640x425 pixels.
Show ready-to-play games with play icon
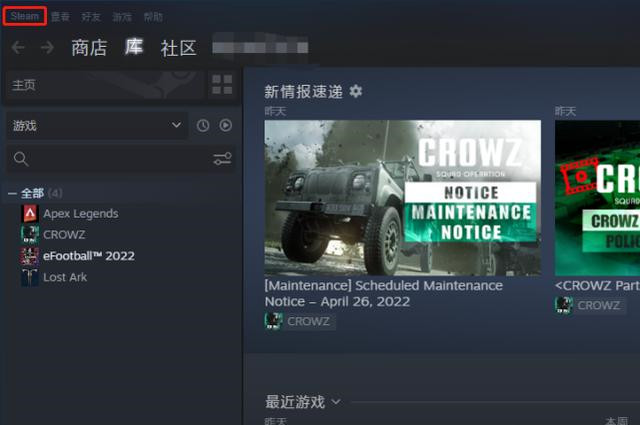[x=226, y=125]
